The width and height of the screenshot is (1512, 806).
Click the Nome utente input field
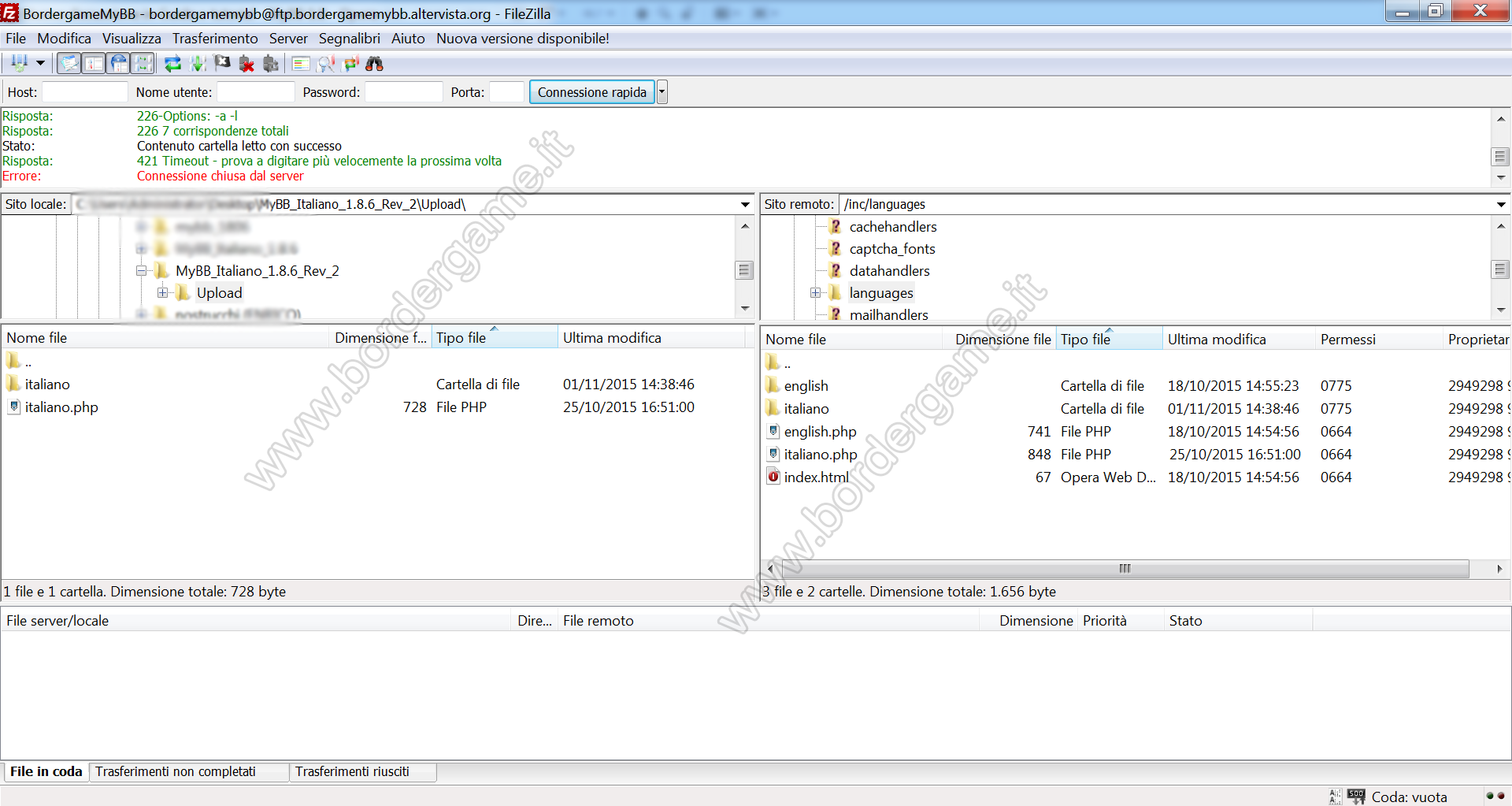point(256,92)
